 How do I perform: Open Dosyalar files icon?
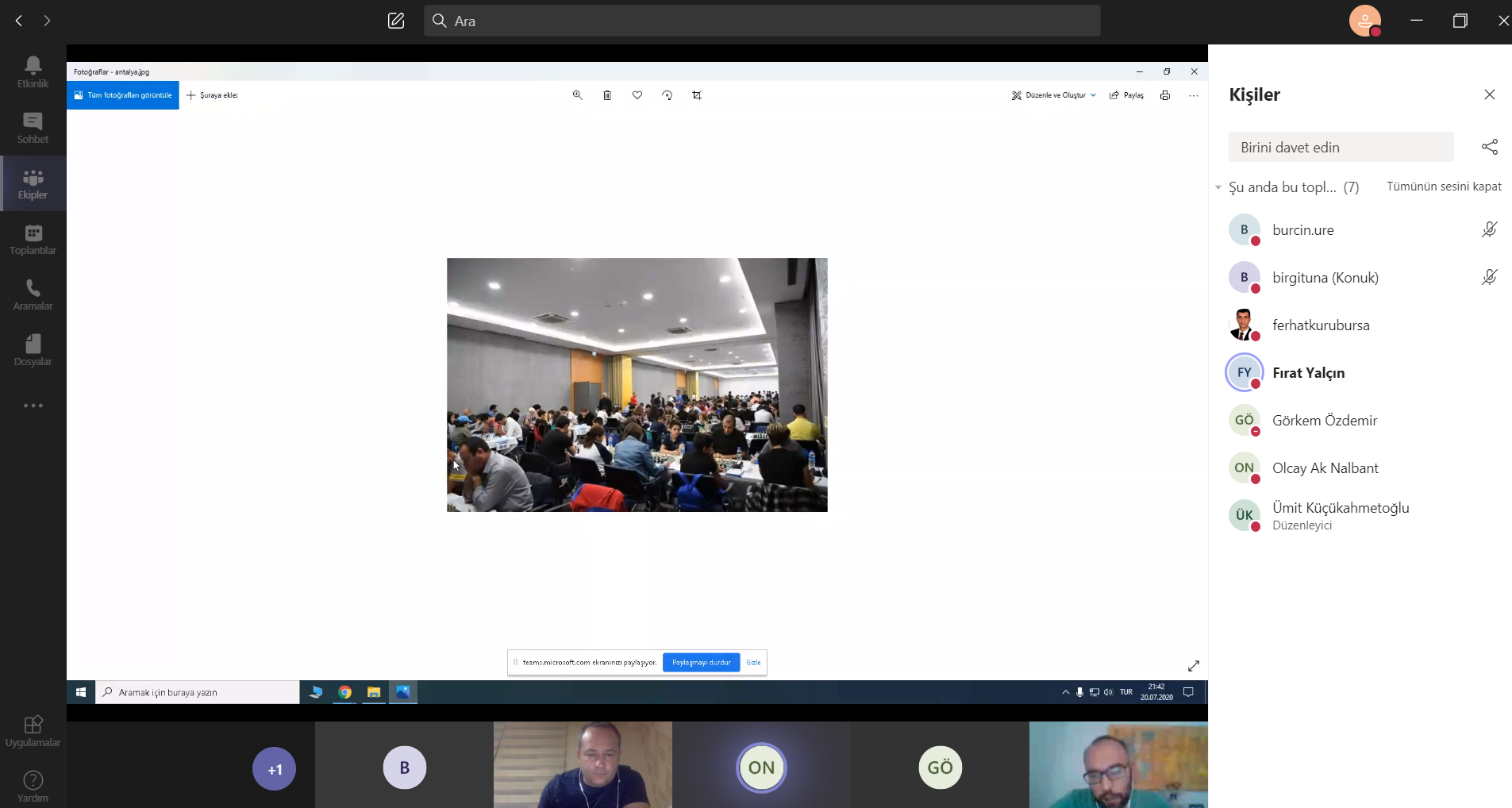[x=33, y=350]
